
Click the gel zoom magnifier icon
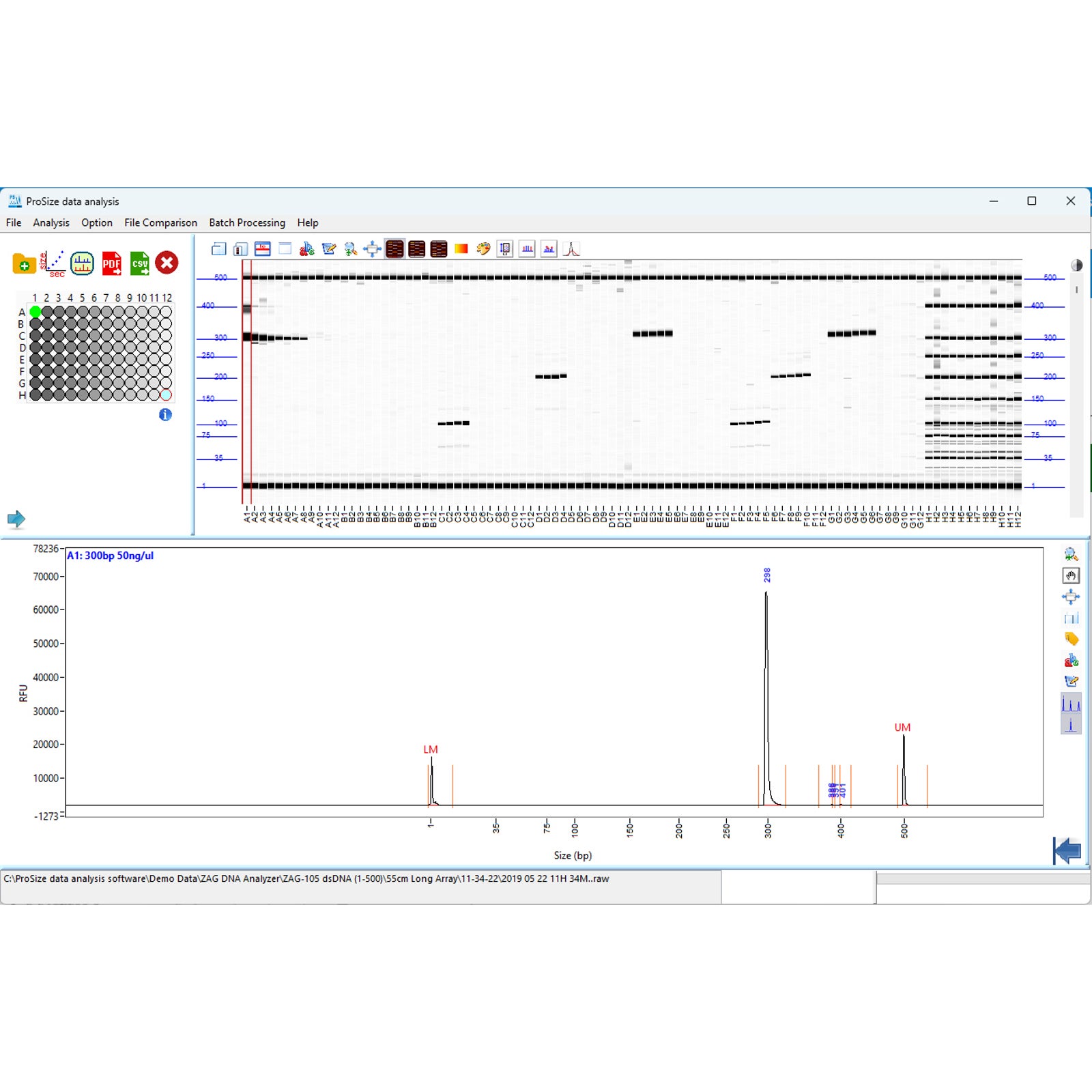click(x=351, y=249)
